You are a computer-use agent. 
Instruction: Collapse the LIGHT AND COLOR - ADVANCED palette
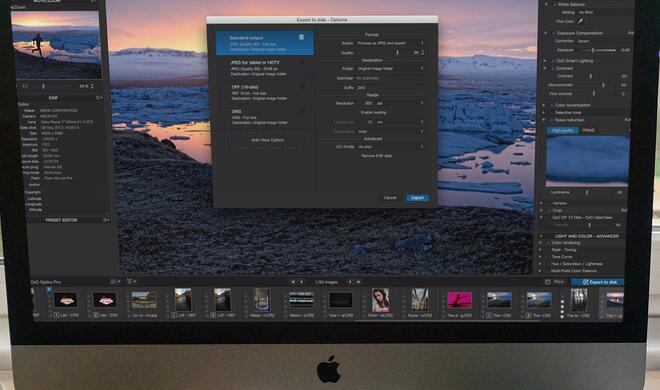541,236
